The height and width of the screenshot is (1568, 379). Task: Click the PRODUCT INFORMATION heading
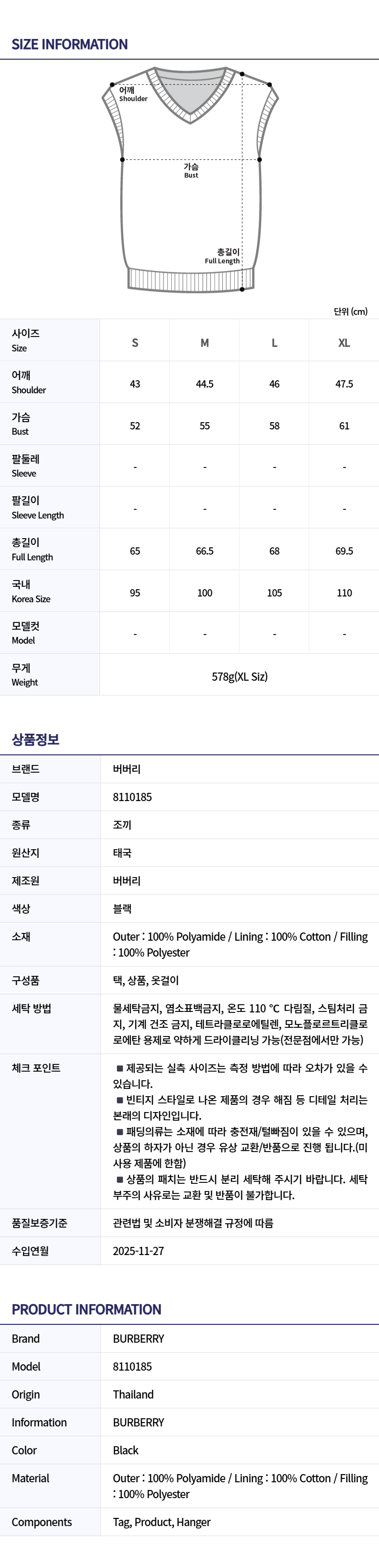coord(87,1309)
